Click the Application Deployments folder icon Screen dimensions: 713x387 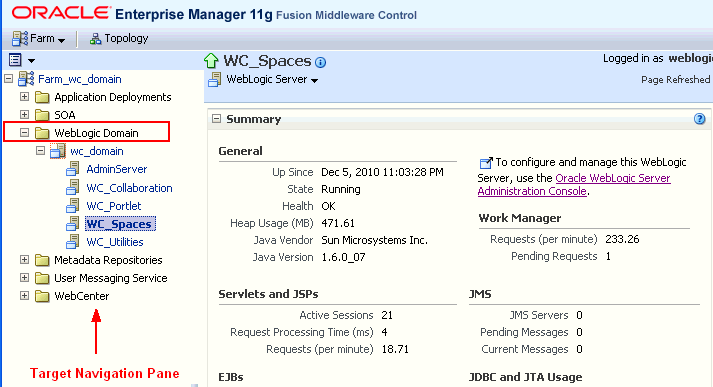tap(42, 97)
